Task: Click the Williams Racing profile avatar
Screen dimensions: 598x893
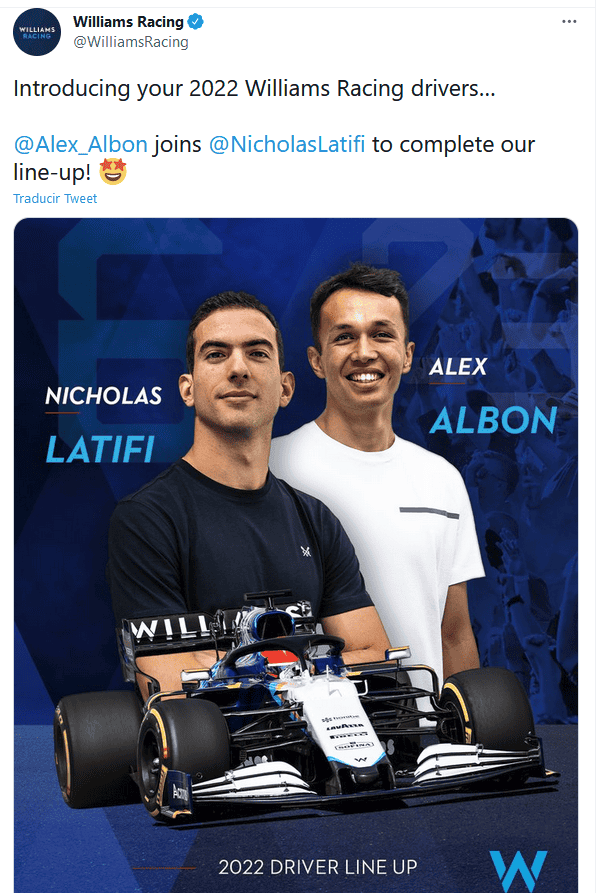Action: (37, 32)
